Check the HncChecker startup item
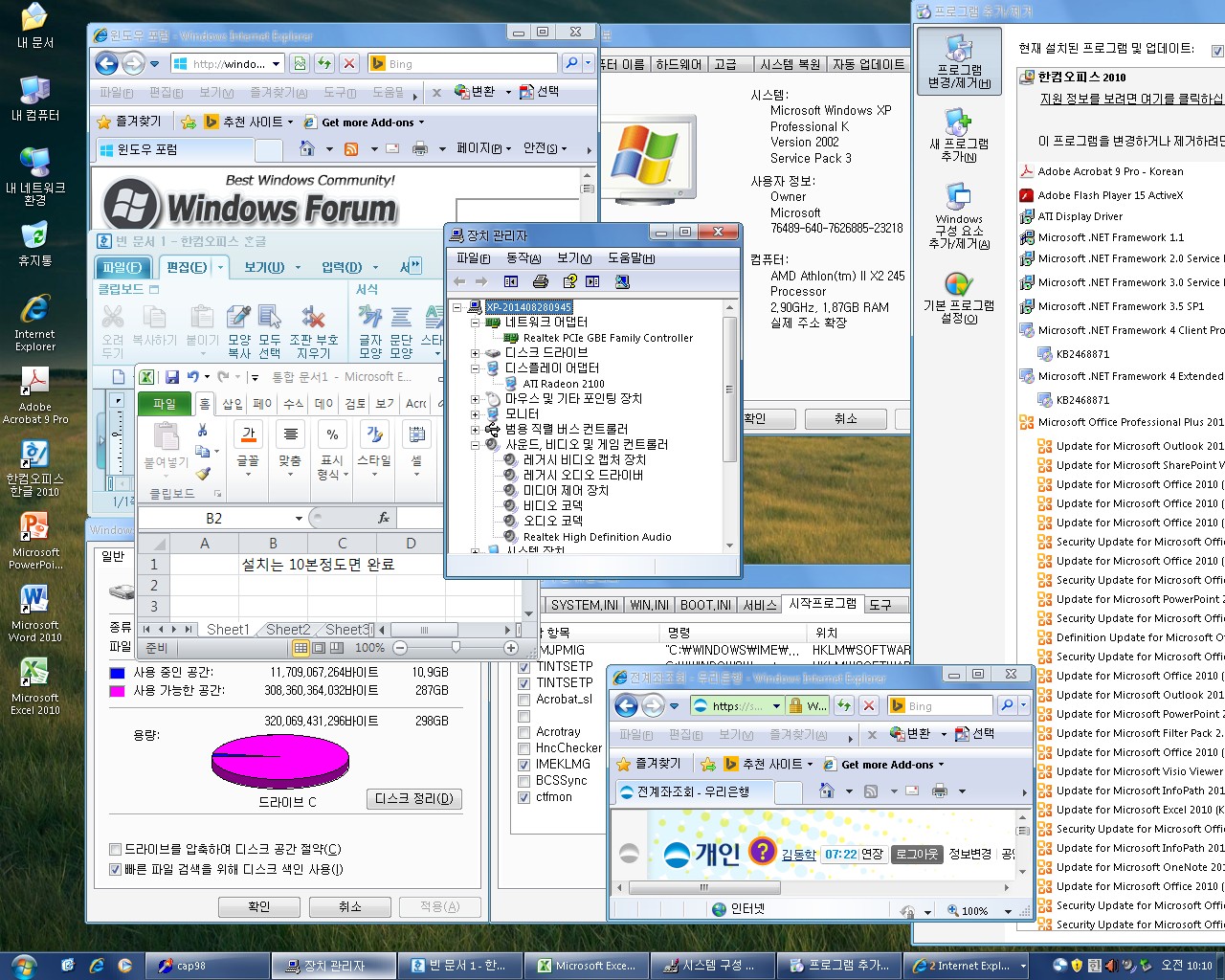The image size is (1225, 980). coord(523,748)
